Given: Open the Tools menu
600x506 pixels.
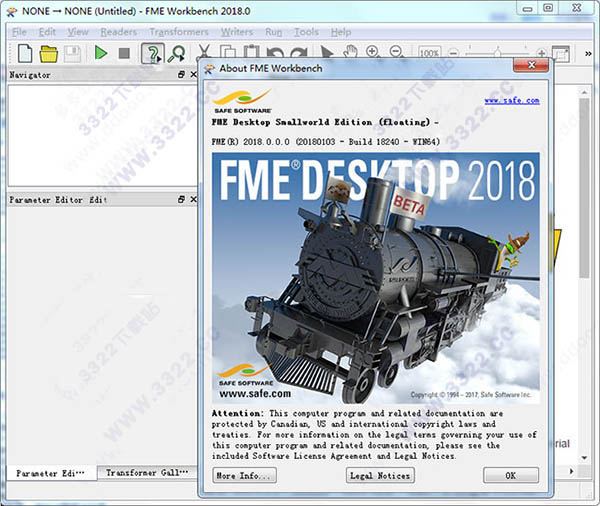Looking at the screenshot, I should coord(306,32).
